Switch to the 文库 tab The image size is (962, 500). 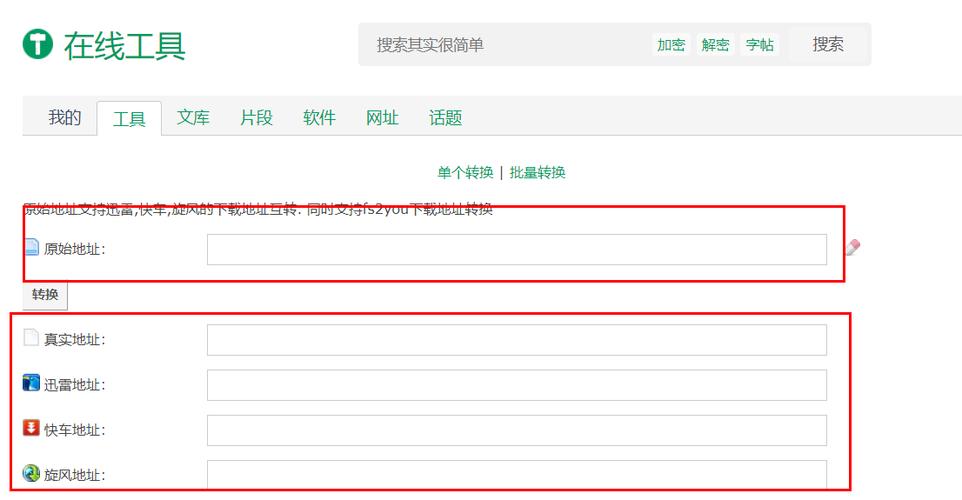[193, 117]
